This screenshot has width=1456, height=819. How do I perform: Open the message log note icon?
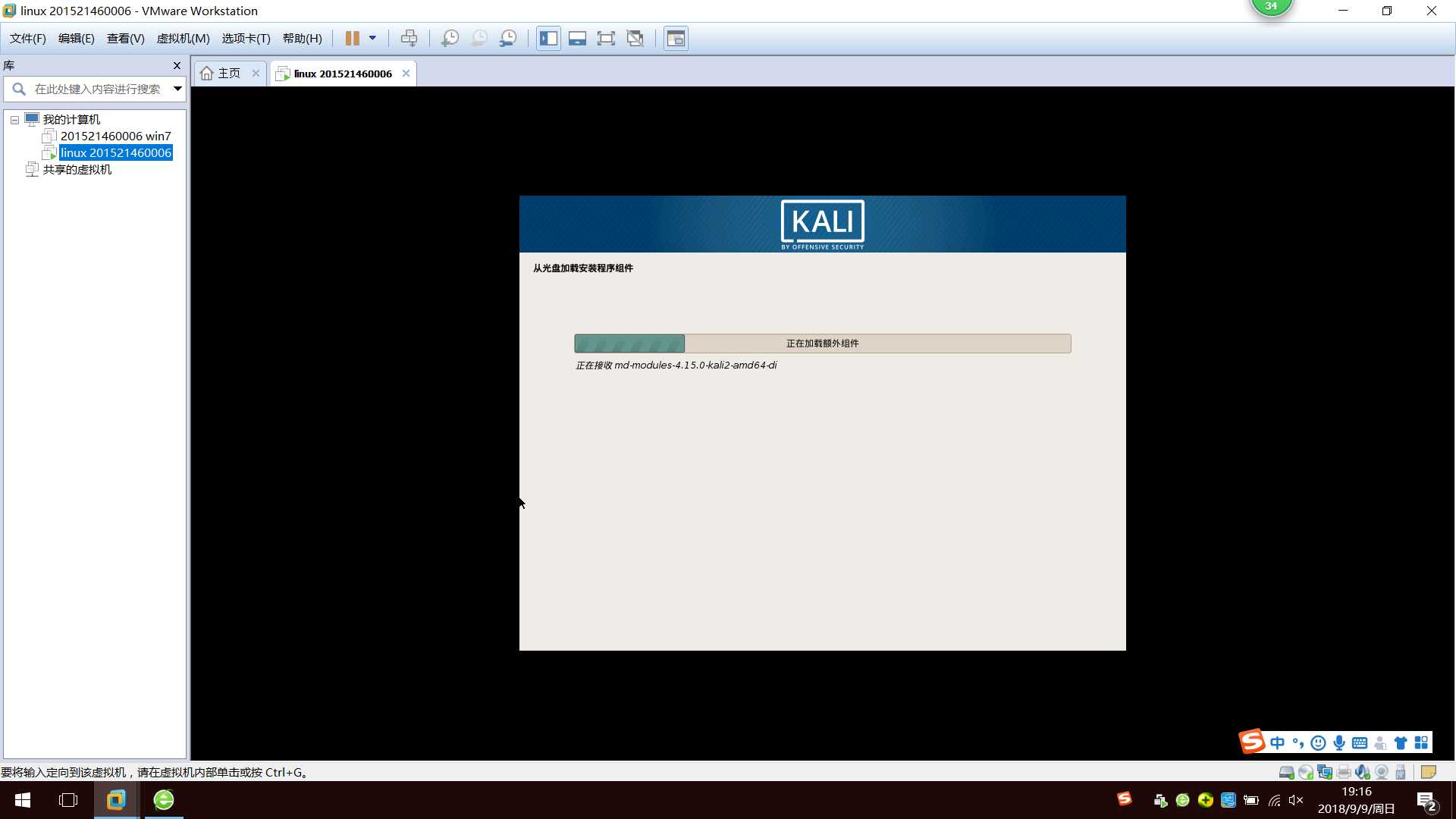pyautogui.click(x=1429, y=773)
